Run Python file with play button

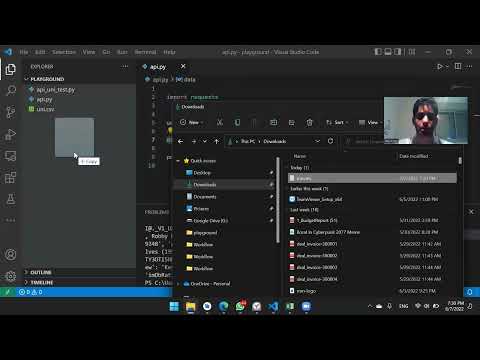pos(440,67)
